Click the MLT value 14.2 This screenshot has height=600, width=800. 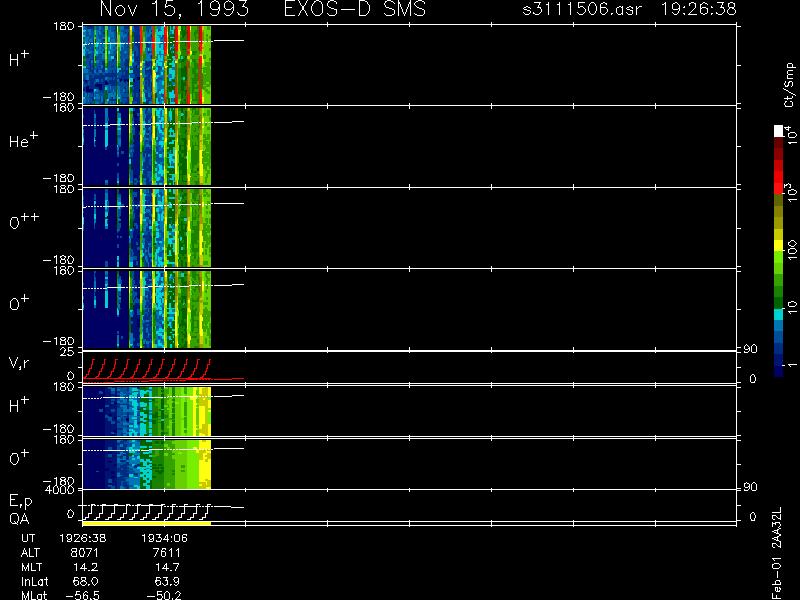click(x=86, y=567)
